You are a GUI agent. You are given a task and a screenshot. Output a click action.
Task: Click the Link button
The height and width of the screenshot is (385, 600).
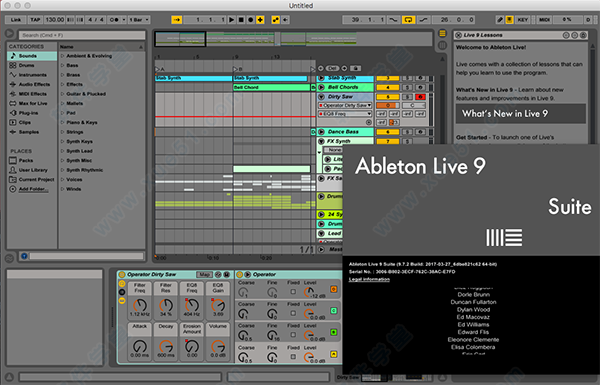[16, 20]
